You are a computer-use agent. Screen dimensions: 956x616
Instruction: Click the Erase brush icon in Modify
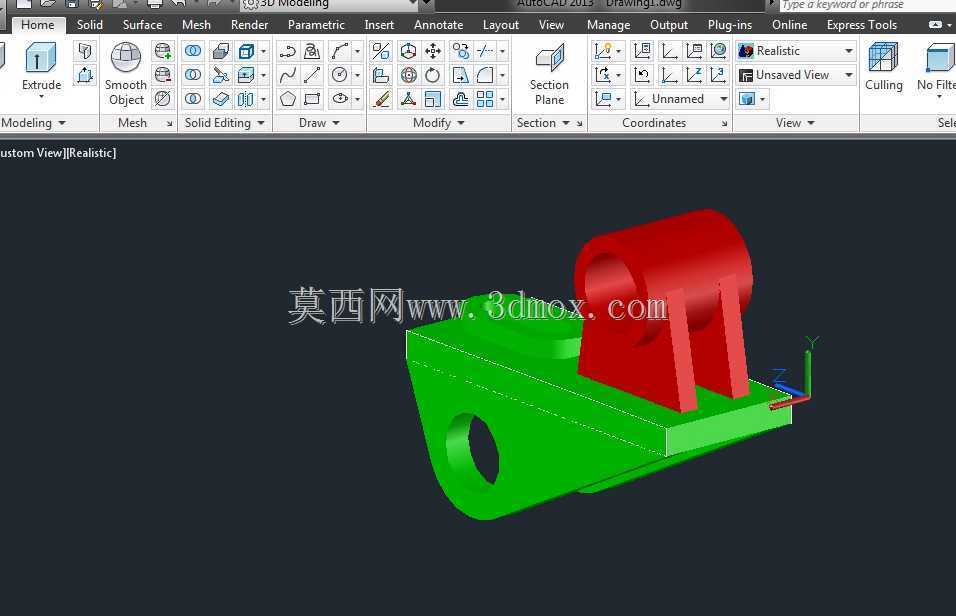[x=381, y=99]
